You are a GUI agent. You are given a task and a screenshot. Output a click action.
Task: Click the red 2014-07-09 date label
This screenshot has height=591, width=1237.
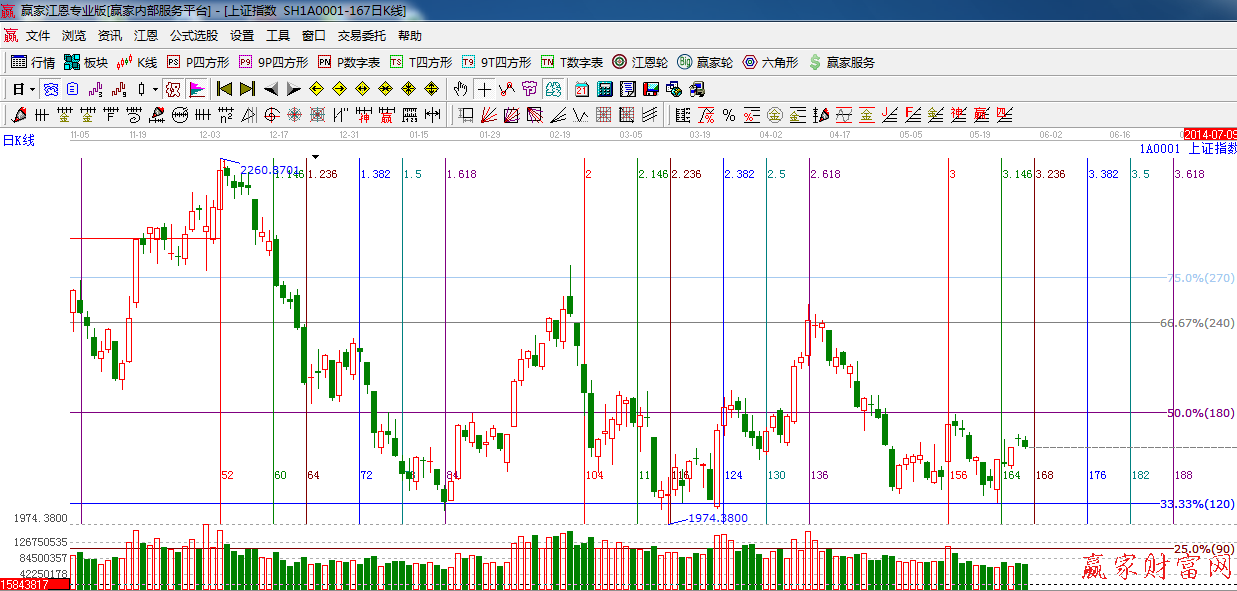point(1209,134)
